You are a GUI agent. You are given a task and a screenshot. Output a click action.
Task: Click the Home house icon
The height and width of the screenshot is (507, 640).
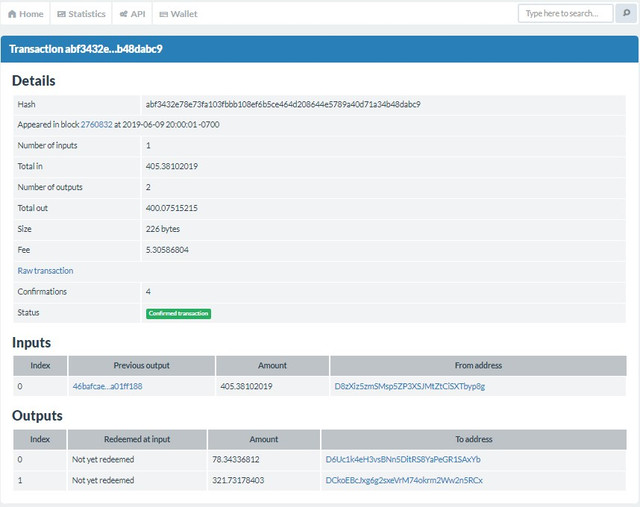coord(12,14)
